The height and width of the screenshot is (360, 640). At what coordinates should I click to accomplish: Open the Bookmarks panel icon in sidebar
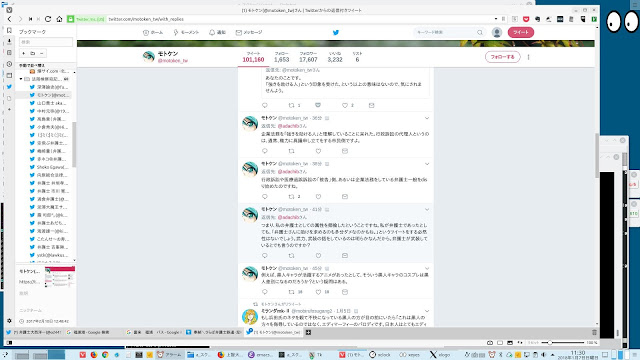(9, 31)
